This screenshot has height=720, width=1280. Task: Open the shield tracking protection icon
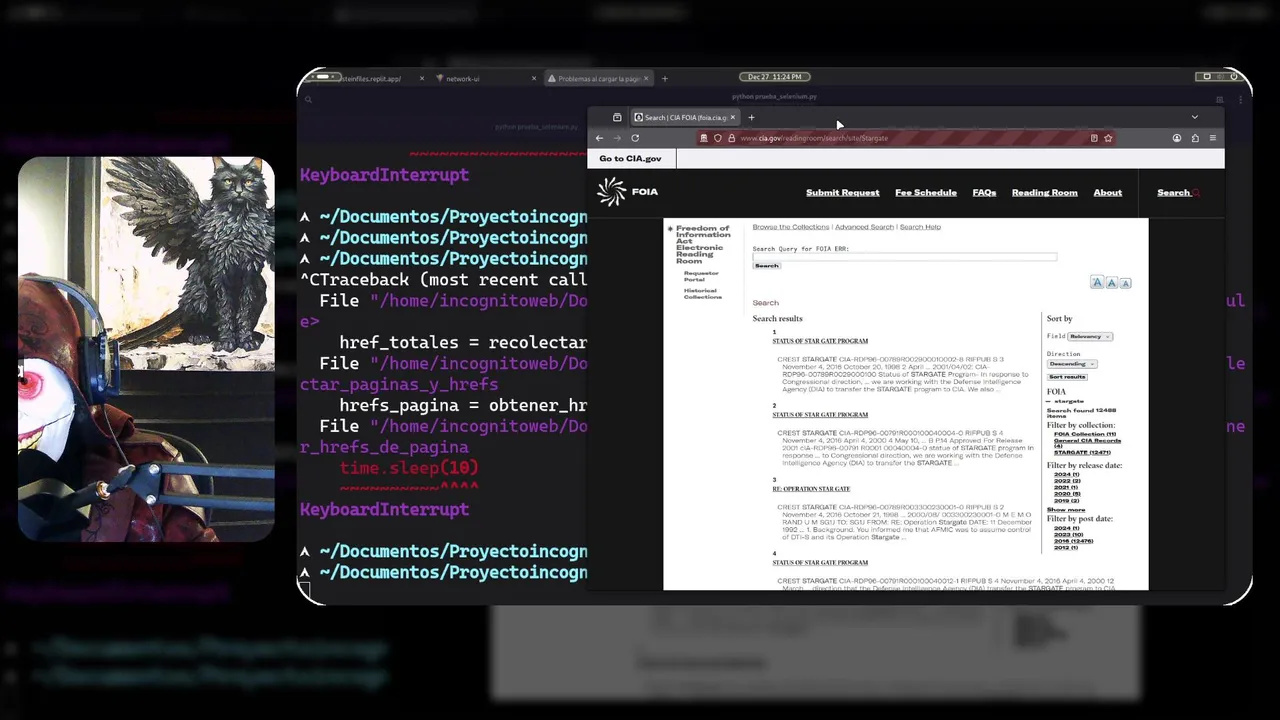pos(717,138)
